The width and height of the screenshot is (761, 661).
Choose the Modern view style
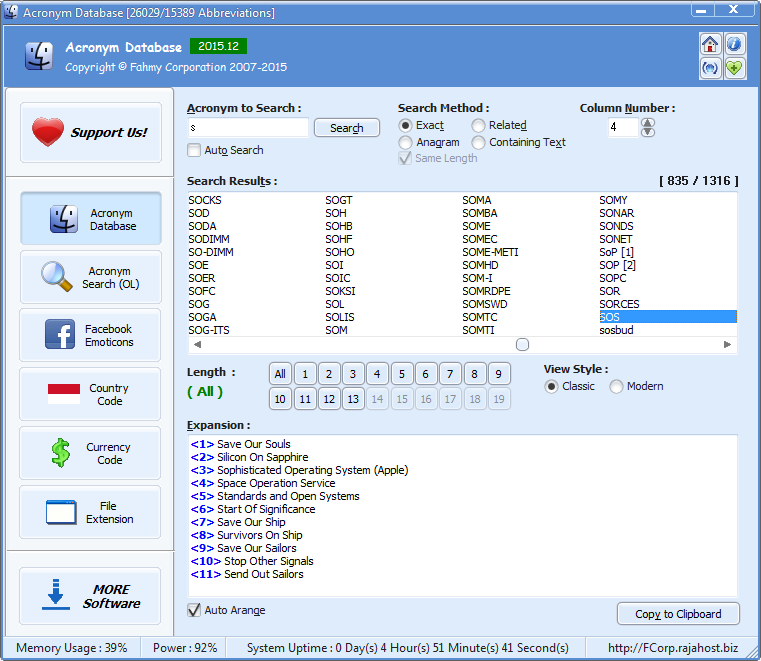616,387
